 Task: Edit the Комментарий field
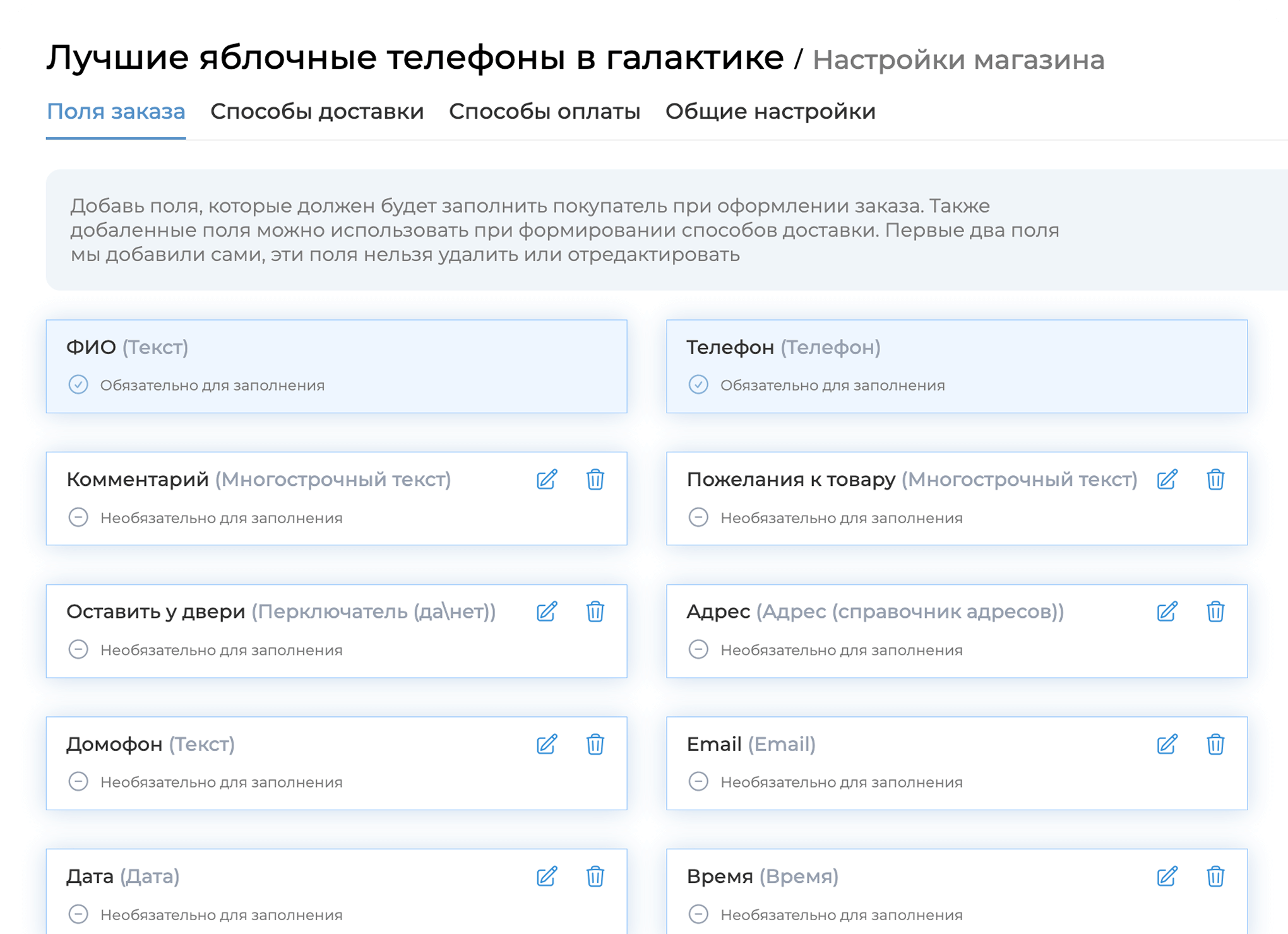click(547, 480)
